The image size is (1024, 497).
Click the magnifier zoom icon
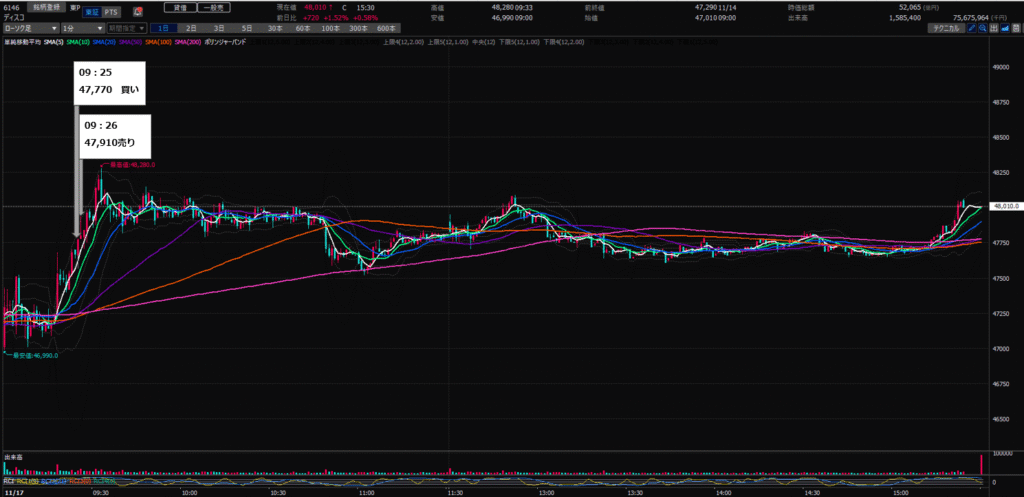click(x=982, y=30)
